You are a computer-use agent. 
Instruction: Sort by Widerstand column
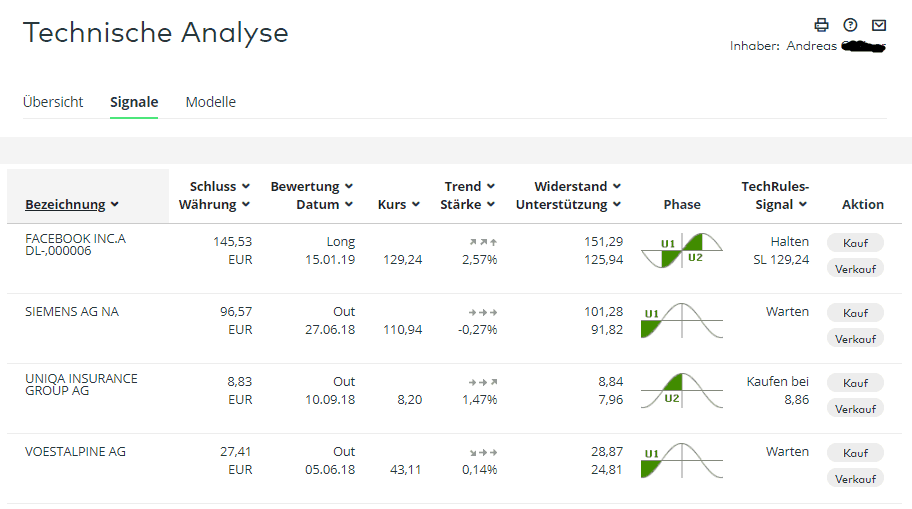pos(578,186)
